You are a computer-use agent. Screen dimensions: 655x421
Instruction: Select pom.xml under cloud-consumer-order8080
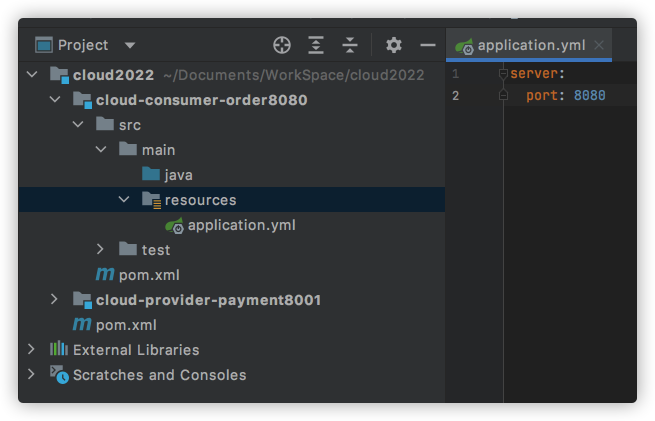149,275
